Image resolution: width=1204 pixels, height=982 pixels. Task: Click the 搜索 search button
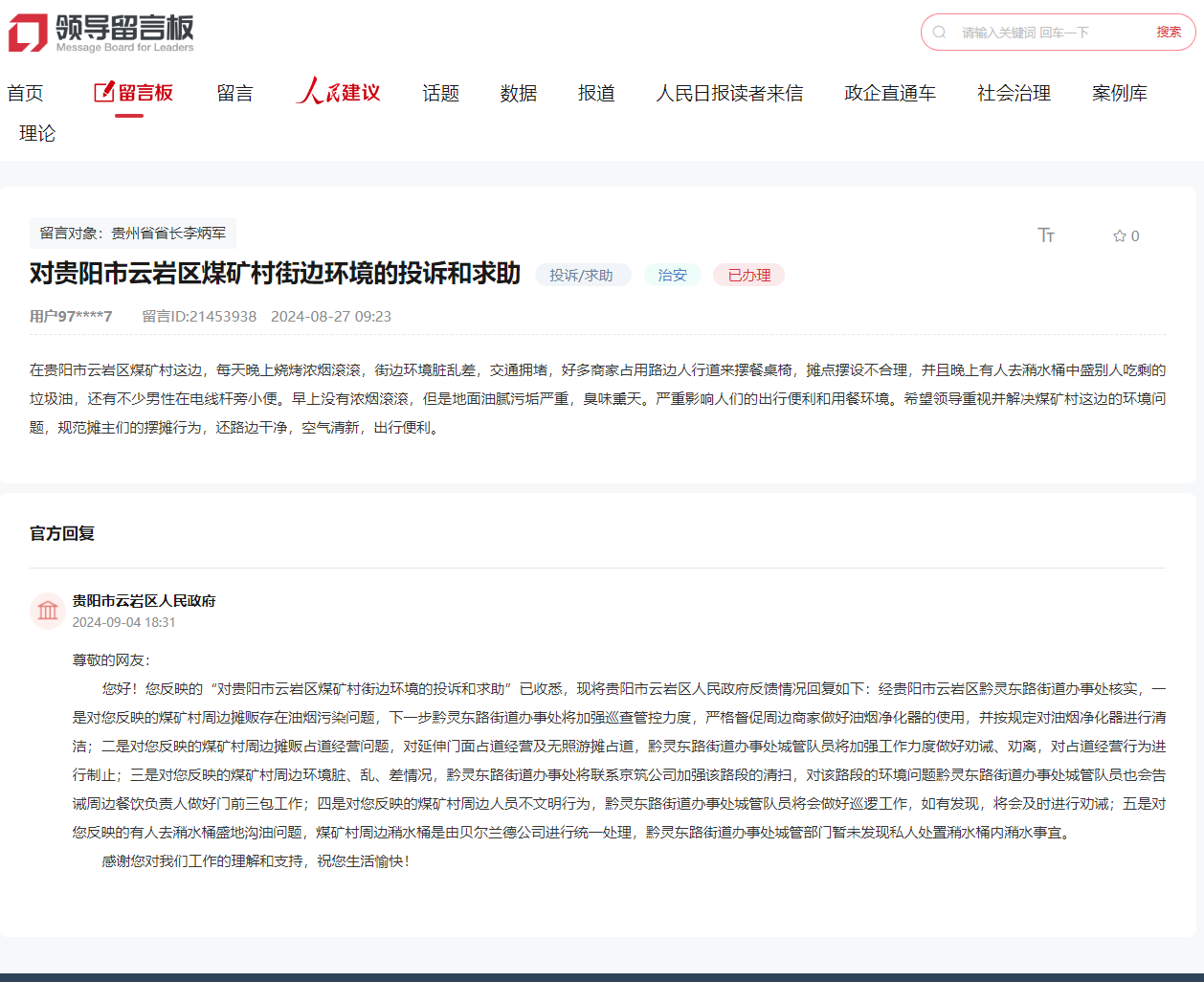[x=1169, y=32]
